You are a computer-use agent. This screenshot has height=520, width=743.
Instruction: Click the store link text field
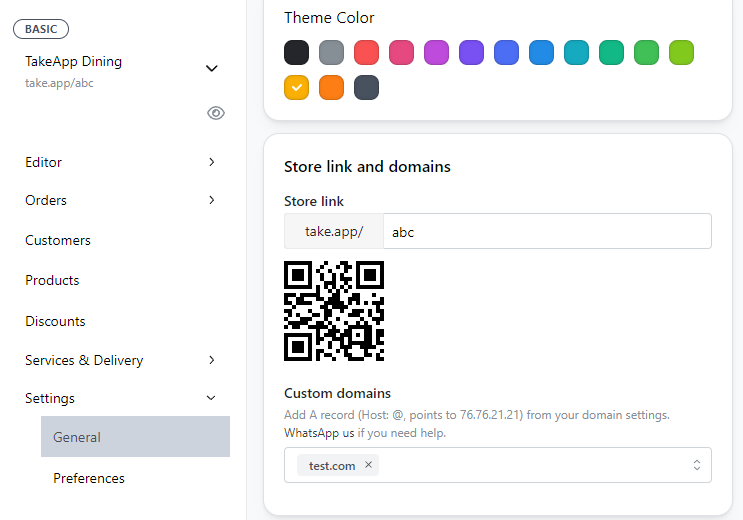pos(546,231)
